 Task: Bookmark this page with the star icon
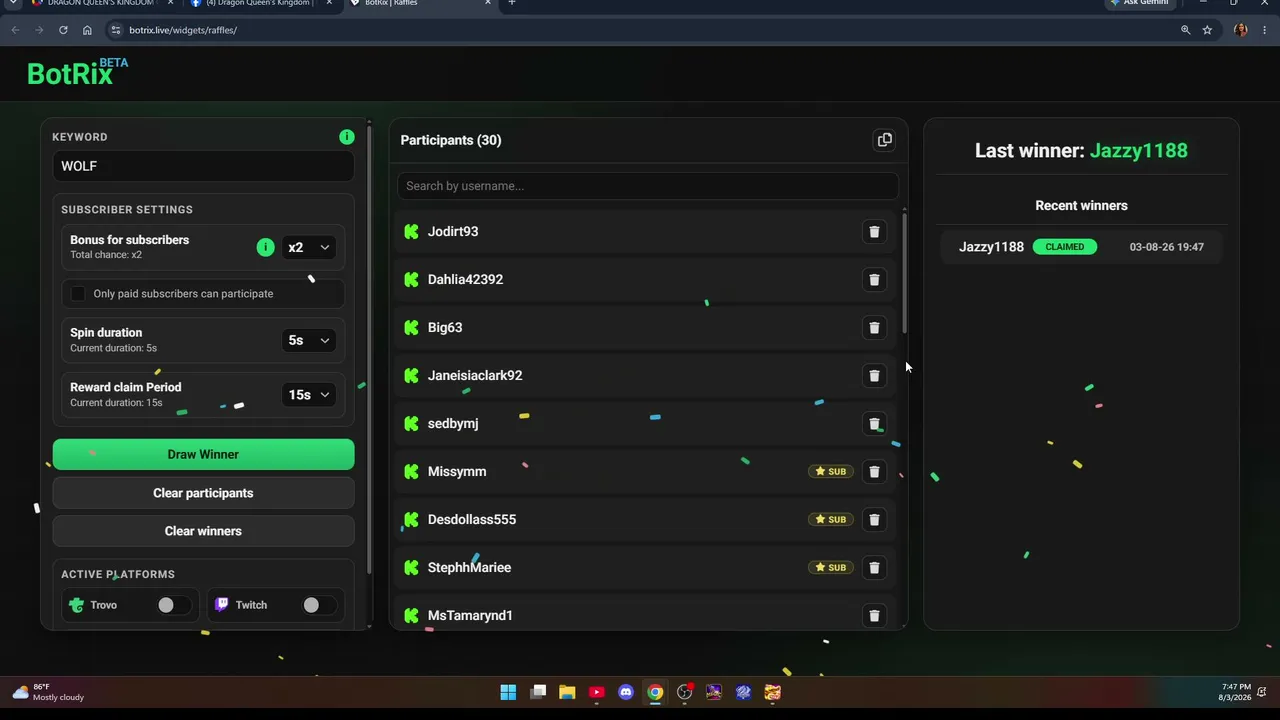tap(1207, 30)
